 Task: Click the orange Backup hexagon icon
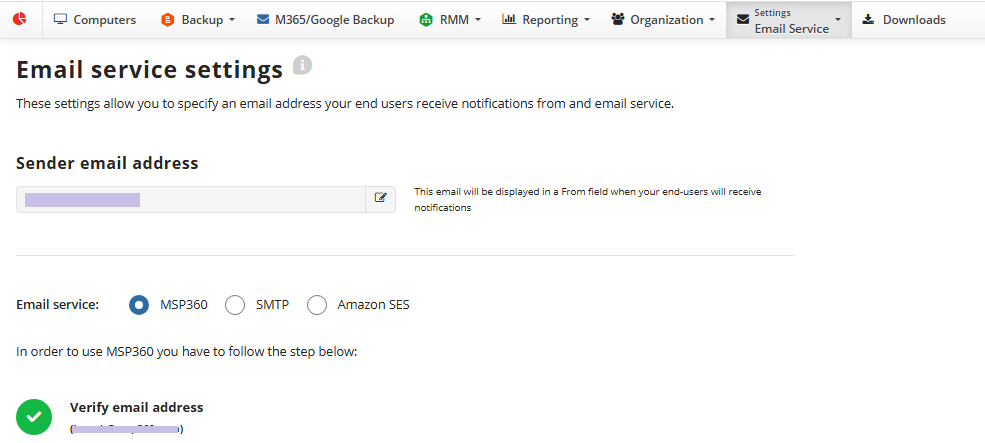coord(167,20)
